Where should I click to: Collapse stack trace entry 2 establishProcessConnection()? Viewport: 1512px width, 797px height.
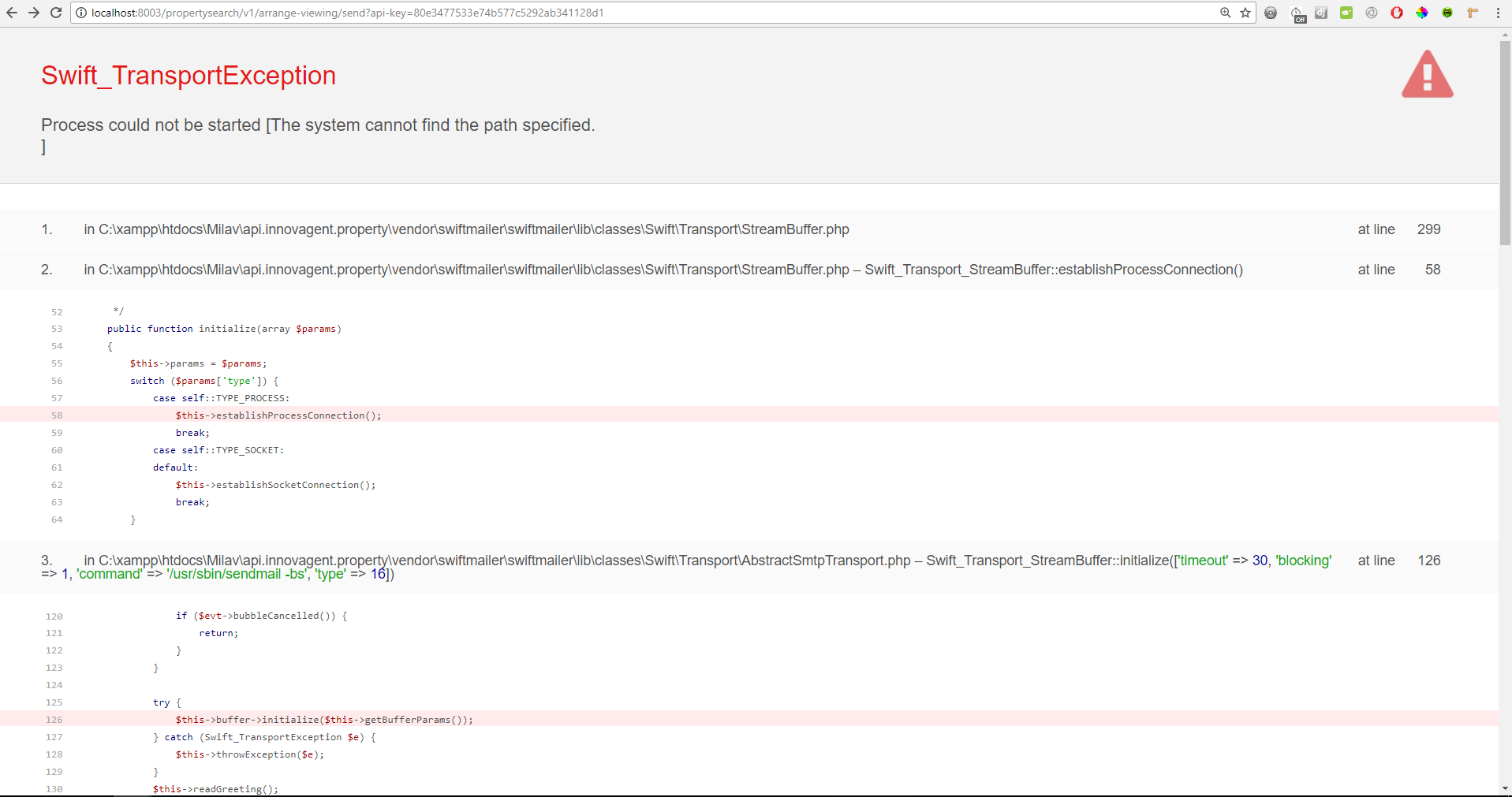point(749,270)
